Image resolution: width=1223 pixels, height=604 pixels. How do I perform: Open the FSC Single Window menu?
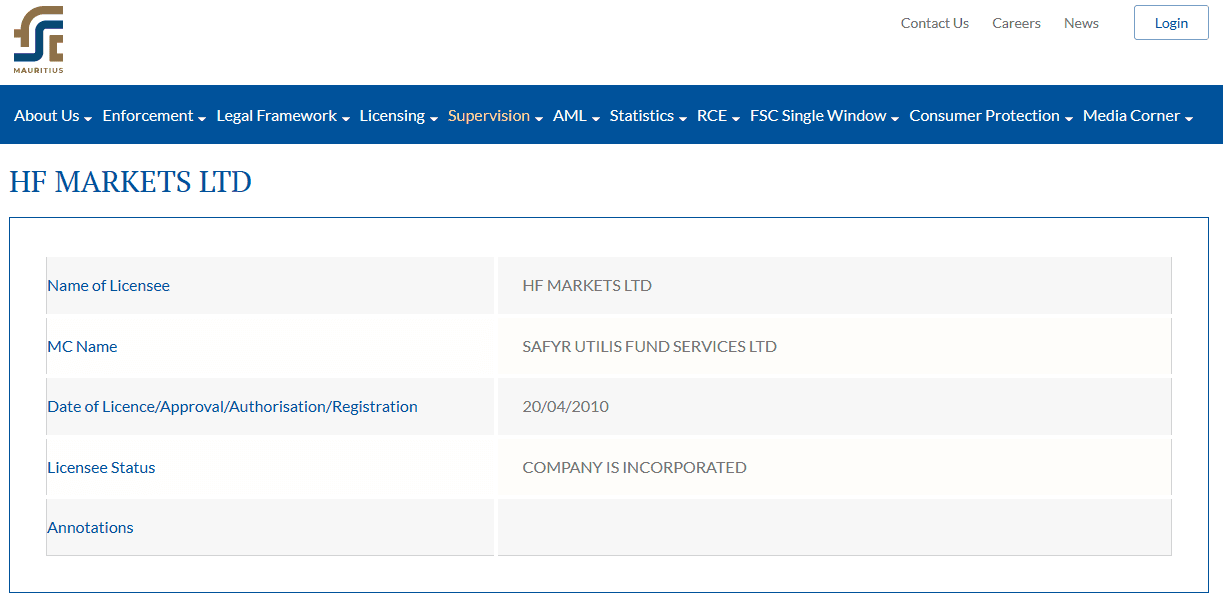click(824, 116)
